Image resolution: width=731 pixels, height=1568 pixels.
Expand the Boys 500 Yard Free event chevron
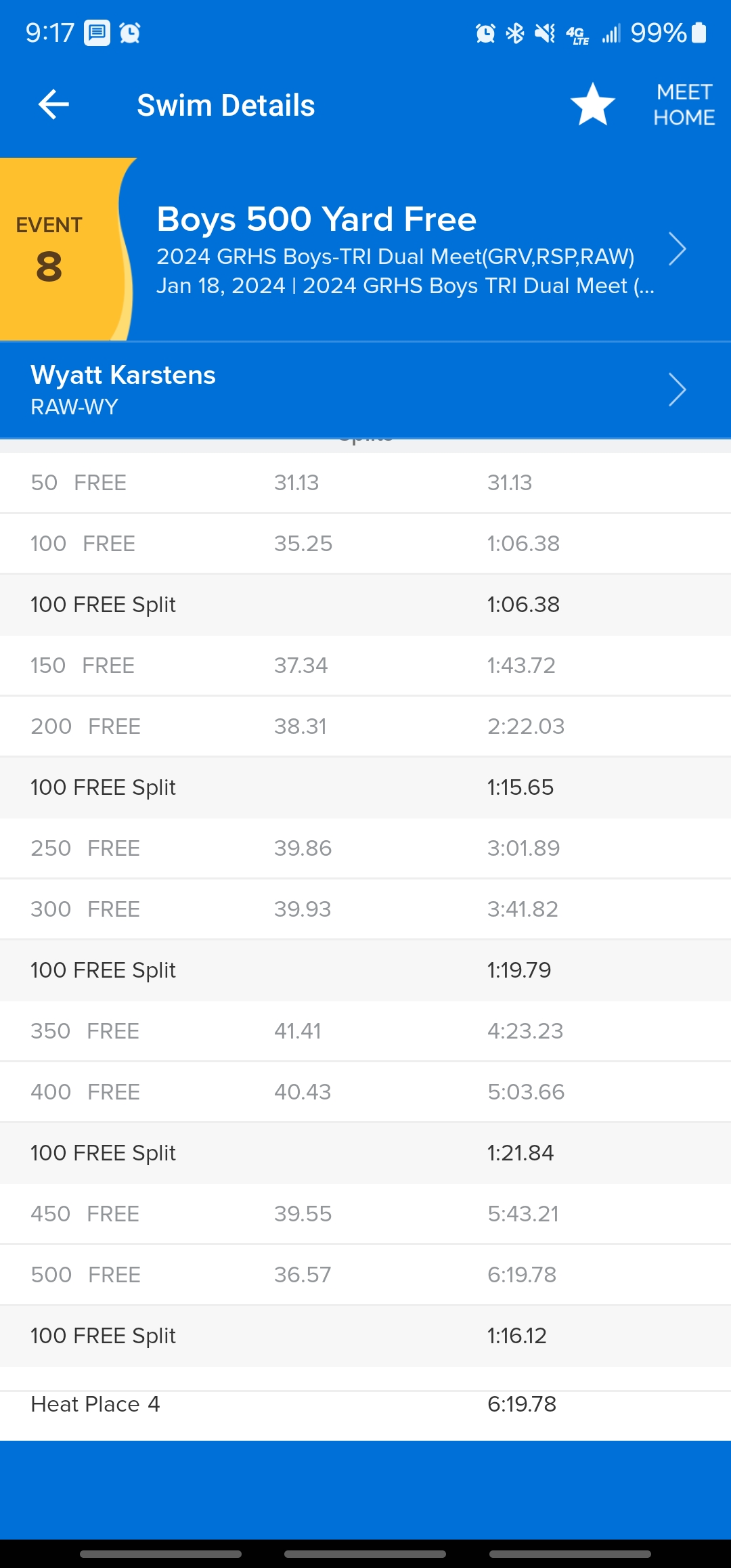pos(677,249)
